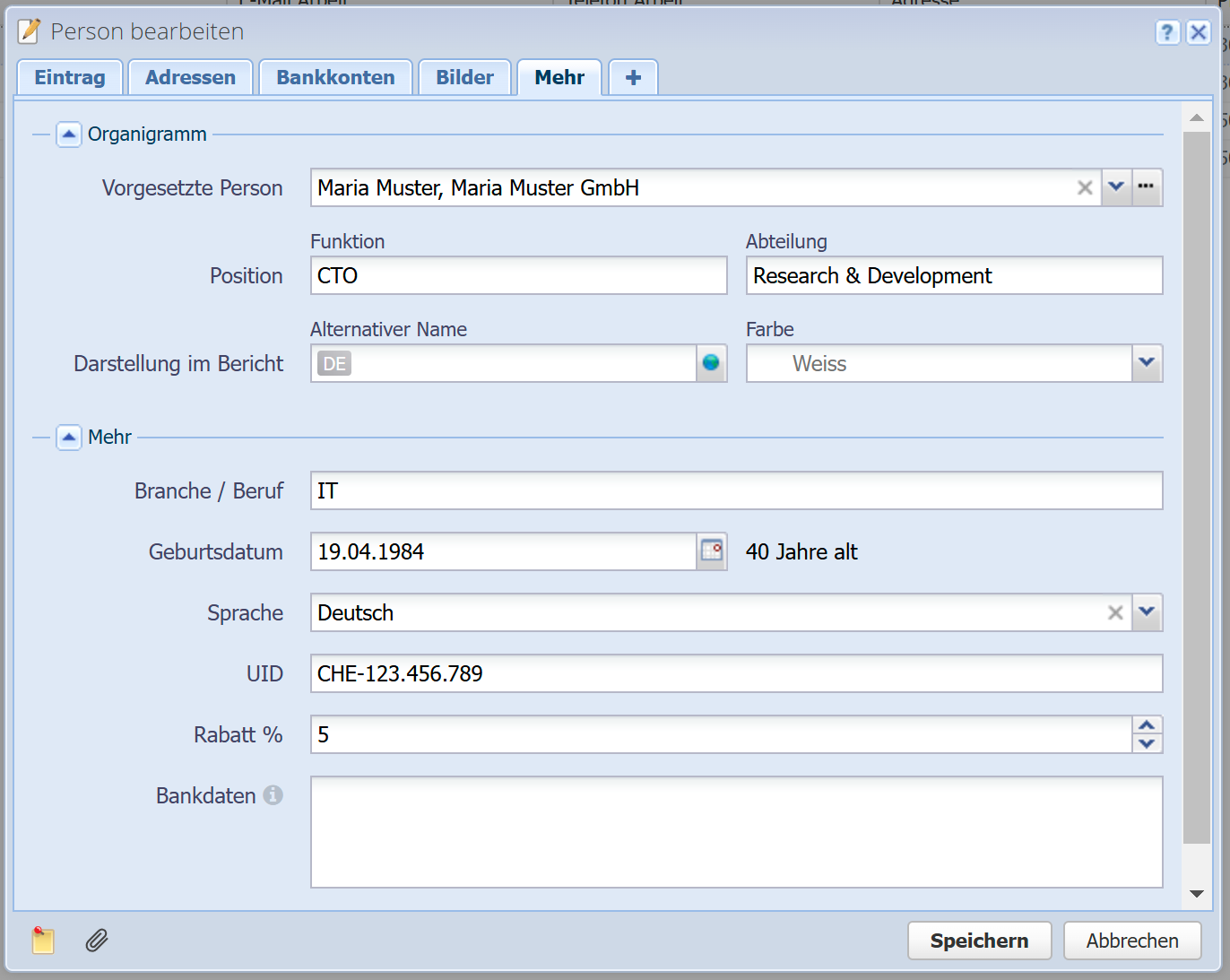Click the globe translation icon for Alternativer Name

click(x=711, y=363)
